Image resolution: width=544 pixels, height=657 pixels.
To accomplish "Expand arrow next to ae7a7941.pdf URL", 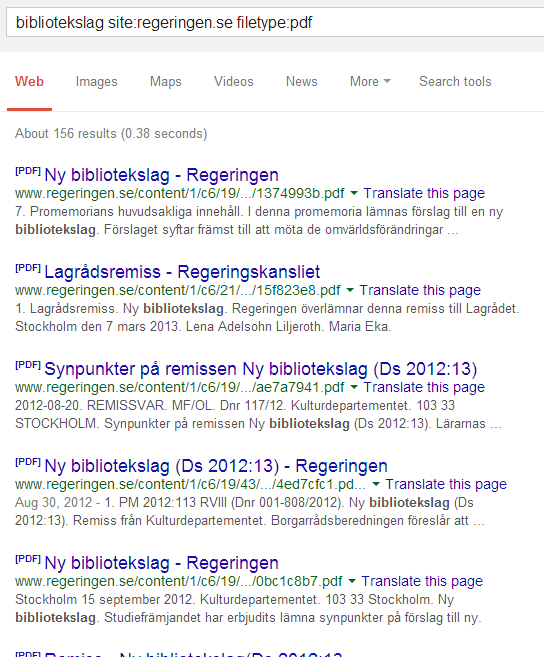I will point(354,388).
